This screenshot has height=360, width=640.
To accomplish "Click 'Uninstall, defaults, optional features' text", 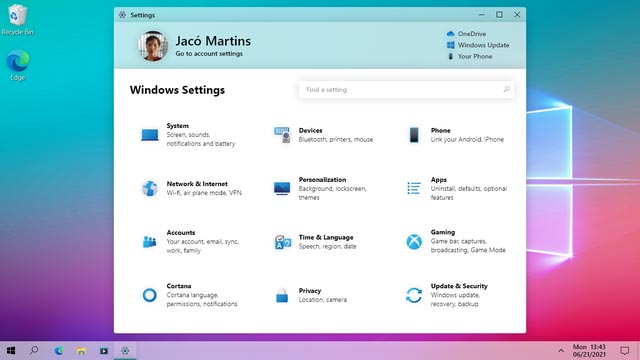I will coord(469,193).
